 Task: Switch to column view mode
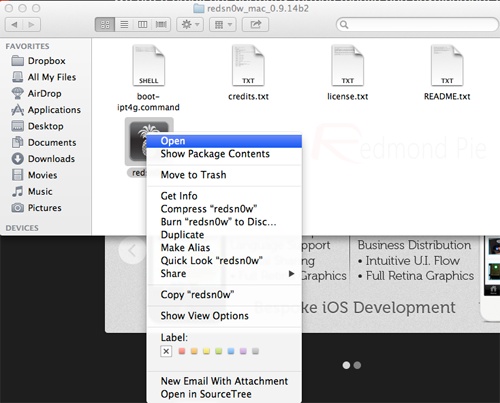click(143, 25)
